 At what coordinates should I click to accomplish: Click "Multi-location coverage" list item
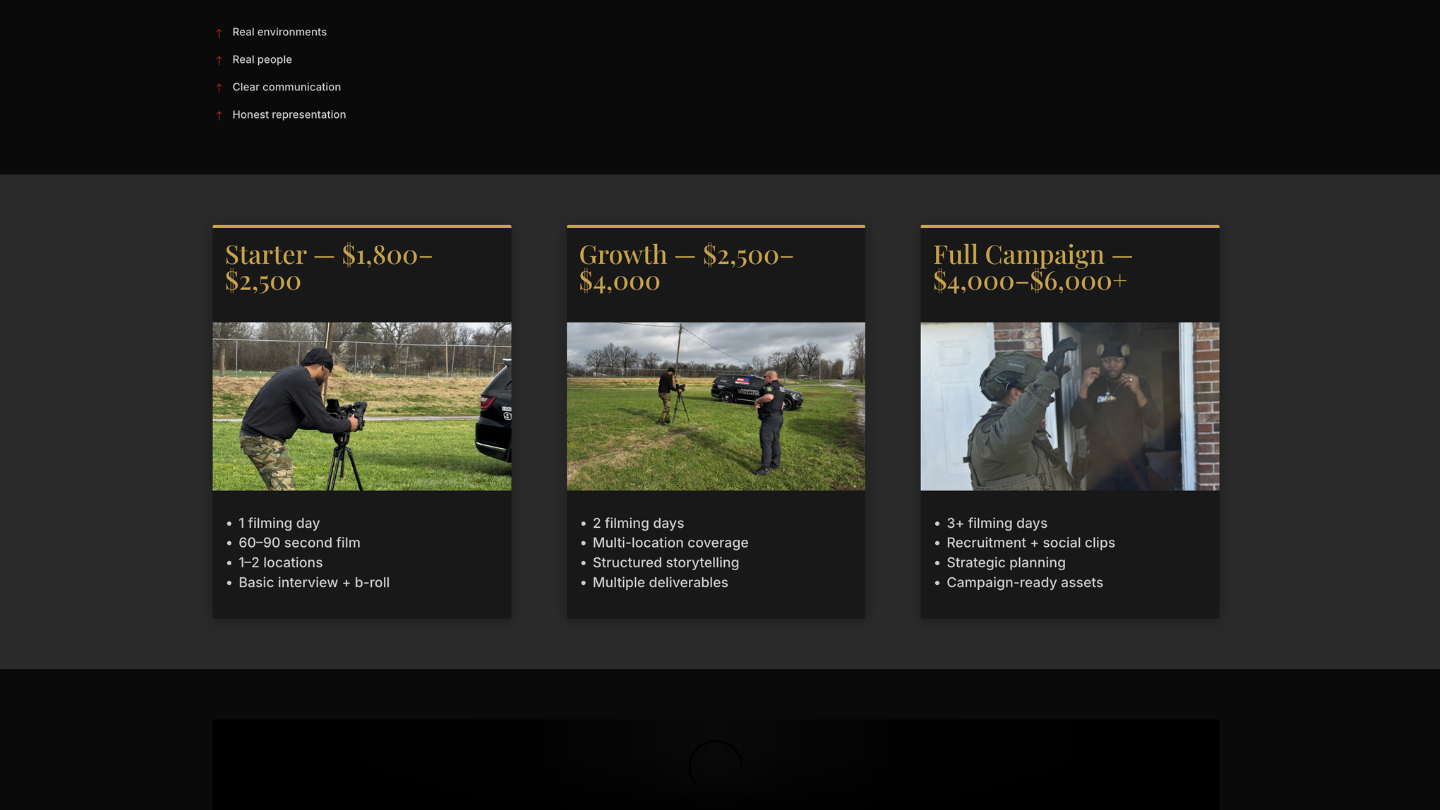[x=670, y=543]
